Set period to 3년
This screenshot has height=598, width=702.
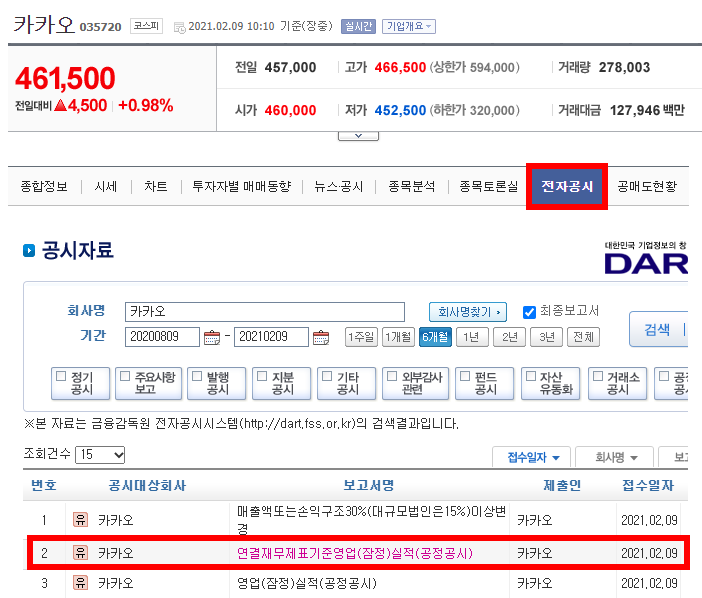(547, 337)
